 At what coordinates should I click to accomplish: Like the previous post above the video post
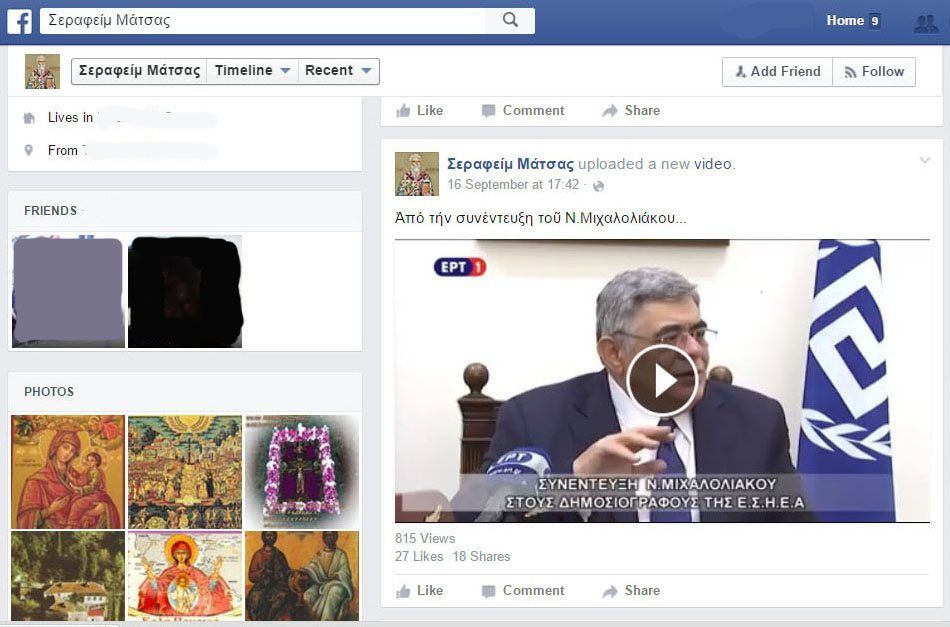tap(419, 111)
